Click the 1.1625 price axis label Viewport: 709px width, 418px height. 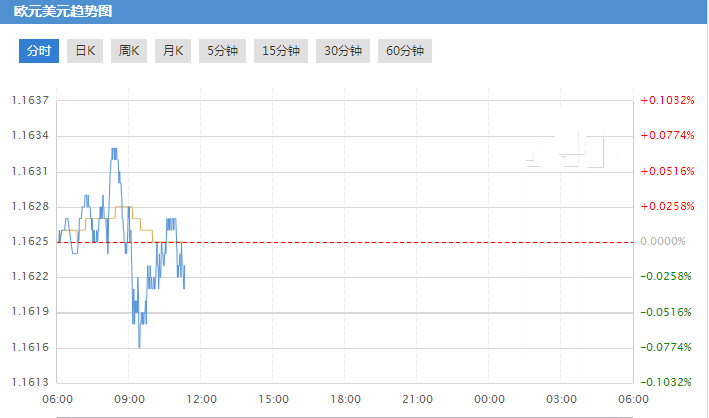(x=30, y=241)
